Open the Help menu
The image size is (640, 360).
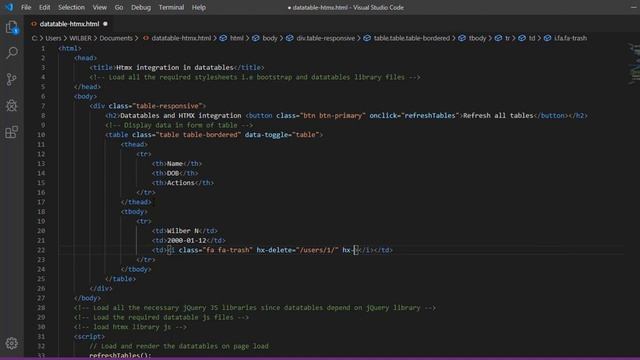(x=199, y=7)
